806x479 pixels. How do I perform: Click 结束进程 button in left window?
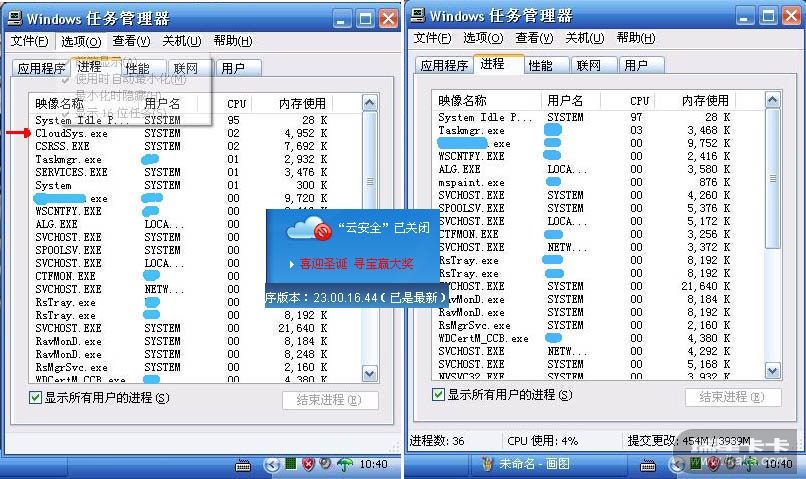coord(330,400)
